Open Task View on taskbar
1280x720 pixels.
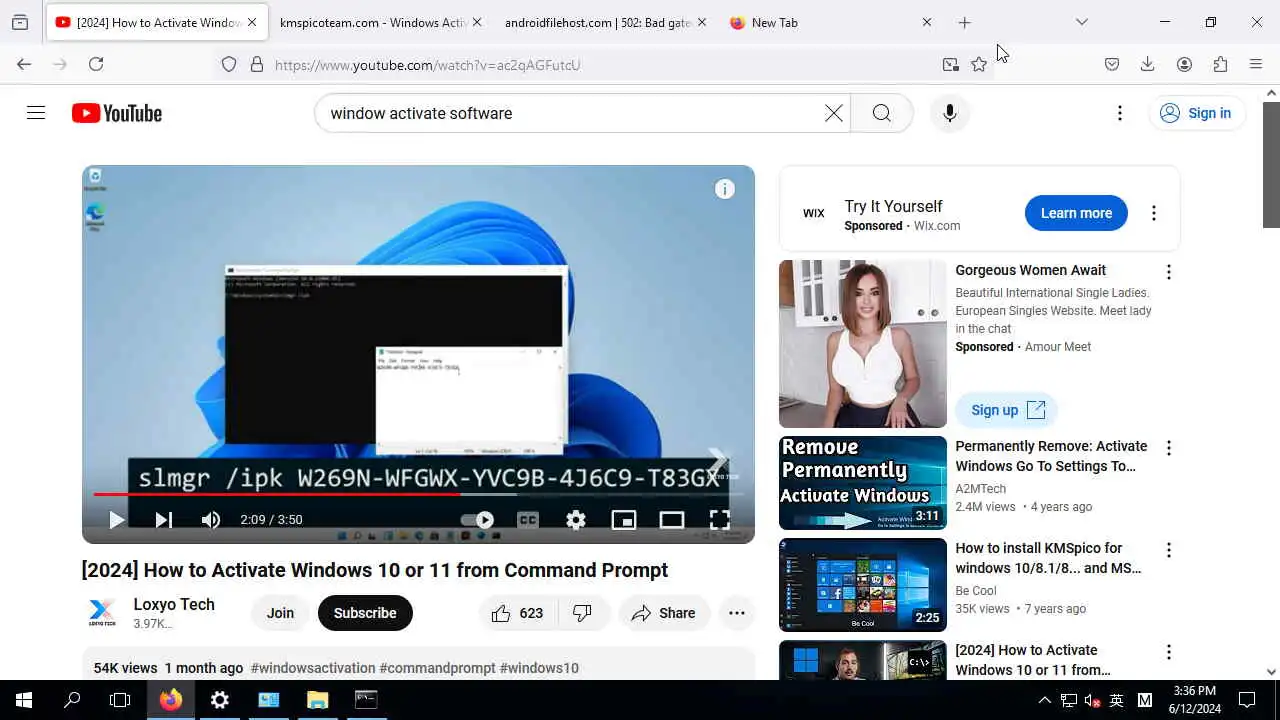coord(120,700)
